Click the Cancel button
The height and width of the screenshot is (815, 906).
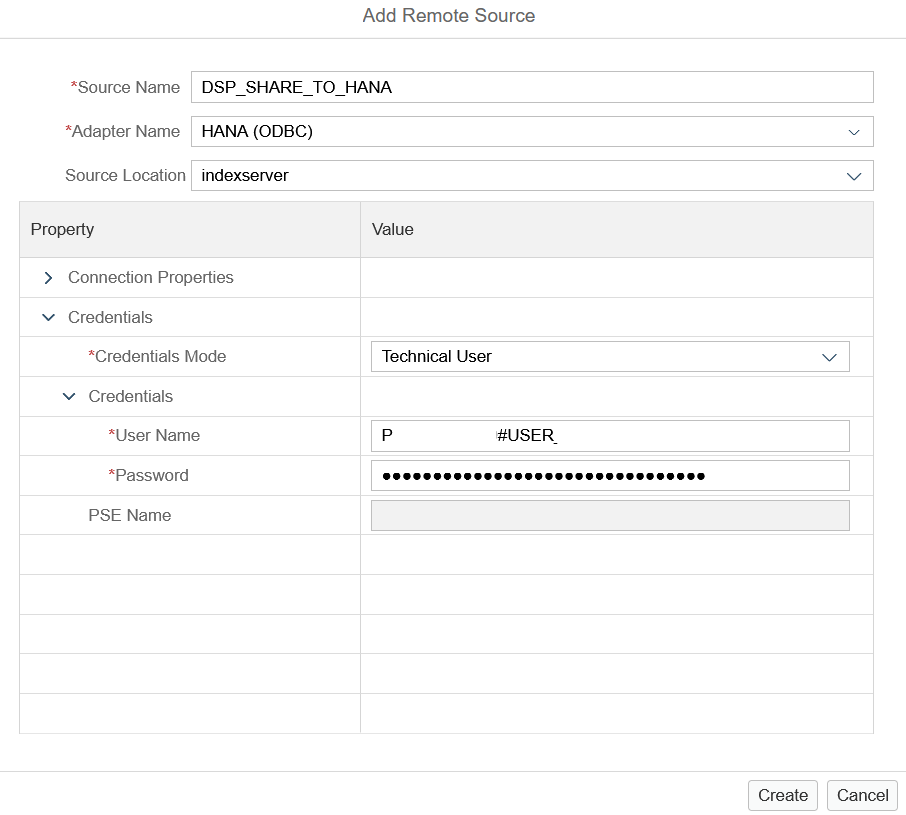point(863,795)
